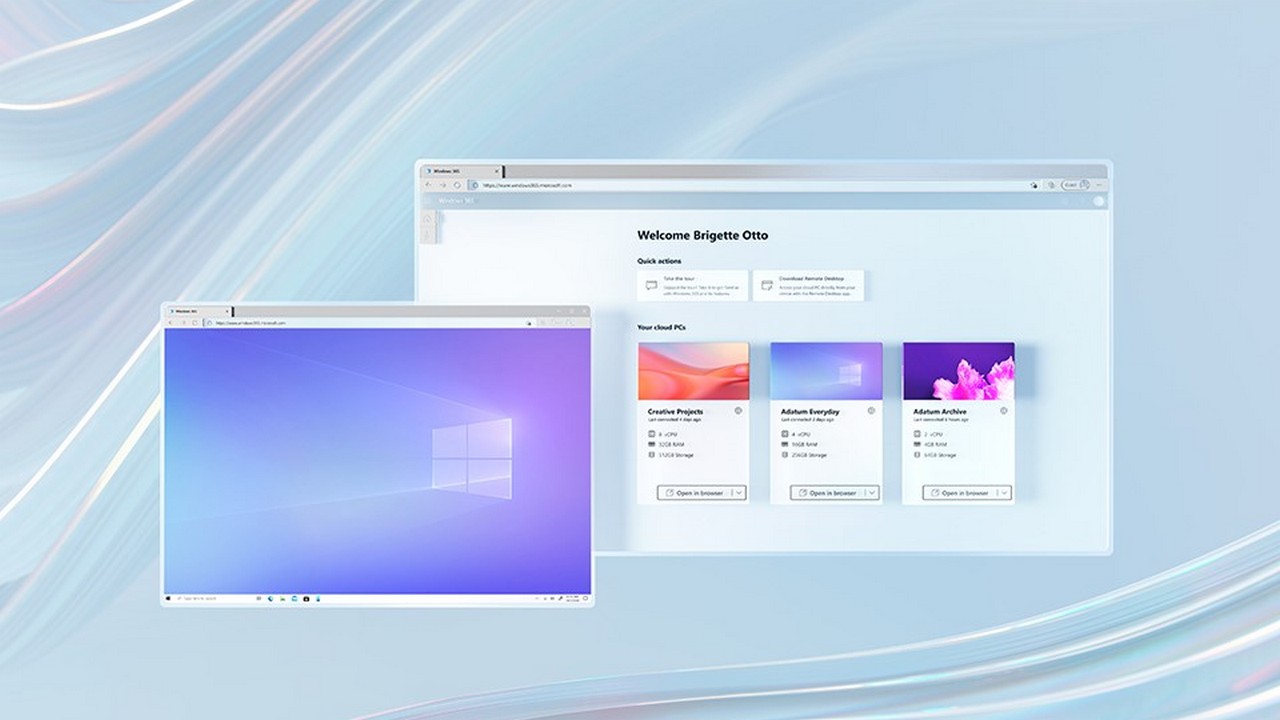Click the favorites star in the address bar
Image resolution: width=1280 pixels, height=720 pixels.
[1034, 184]
